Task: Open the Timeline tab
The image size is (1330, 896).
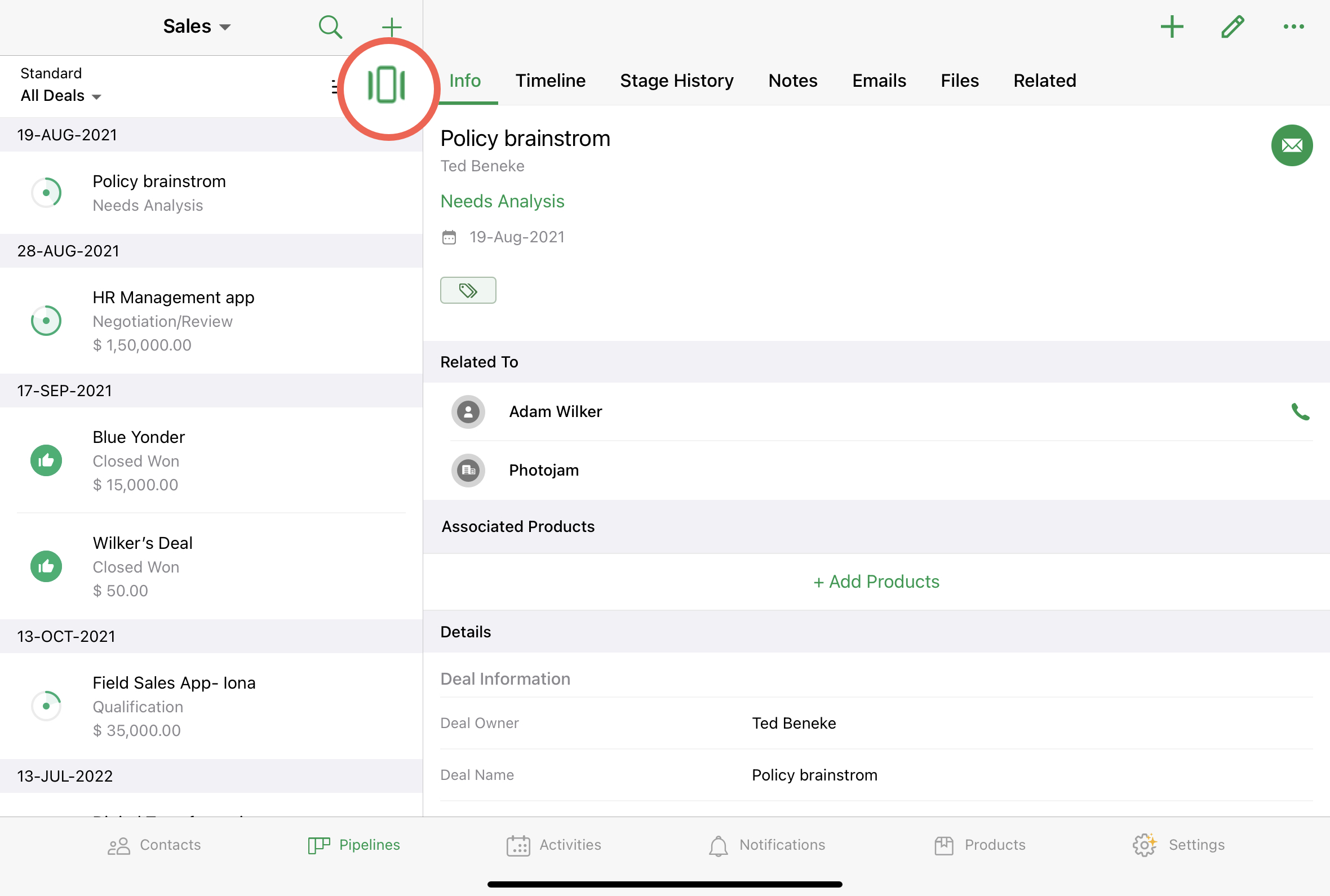Action: (x=549, y=81)
